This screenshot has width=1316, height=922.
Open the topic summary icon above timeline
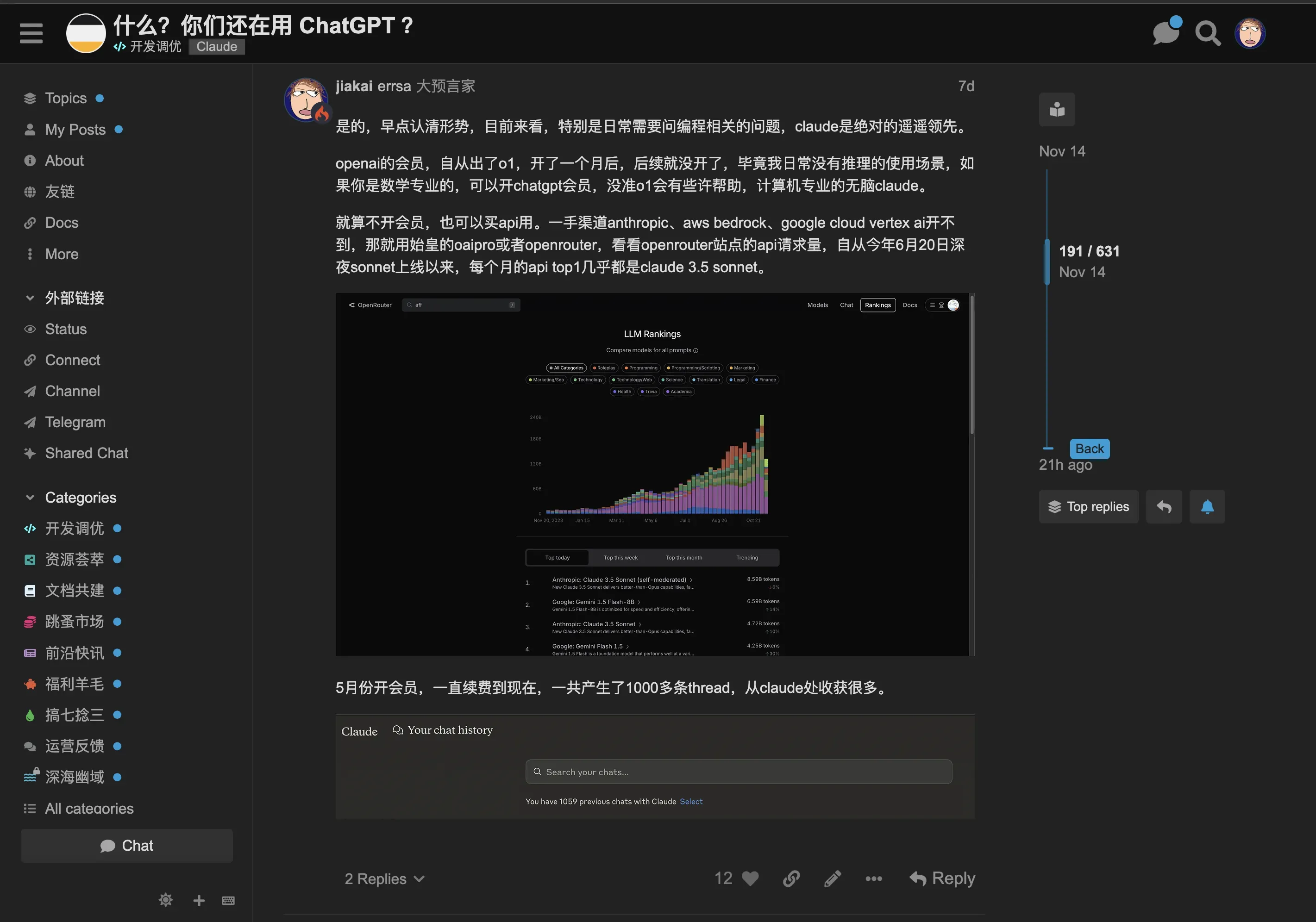click(1057, 109)
